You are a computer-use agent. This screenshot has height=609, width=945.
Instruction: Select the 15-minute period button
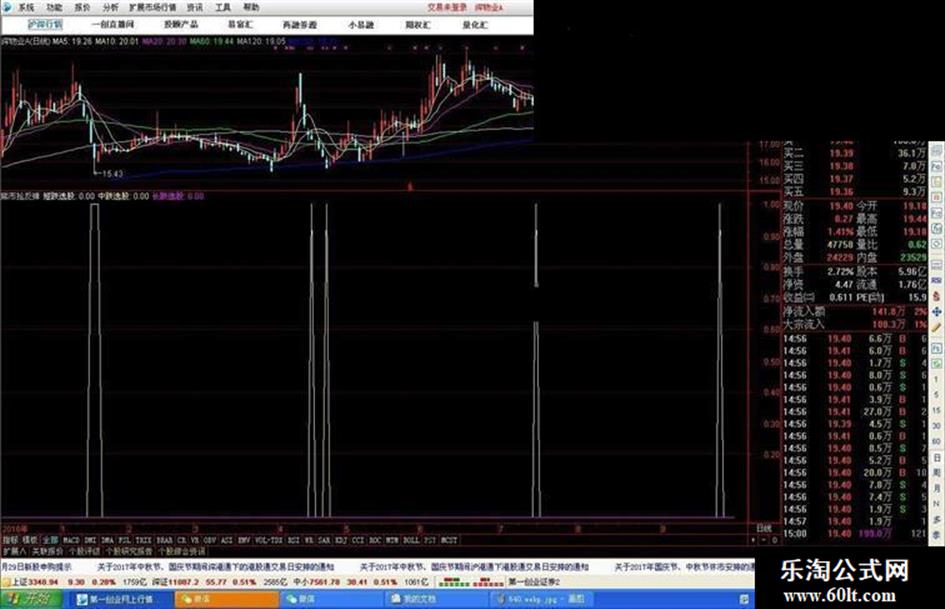(937, 410)
